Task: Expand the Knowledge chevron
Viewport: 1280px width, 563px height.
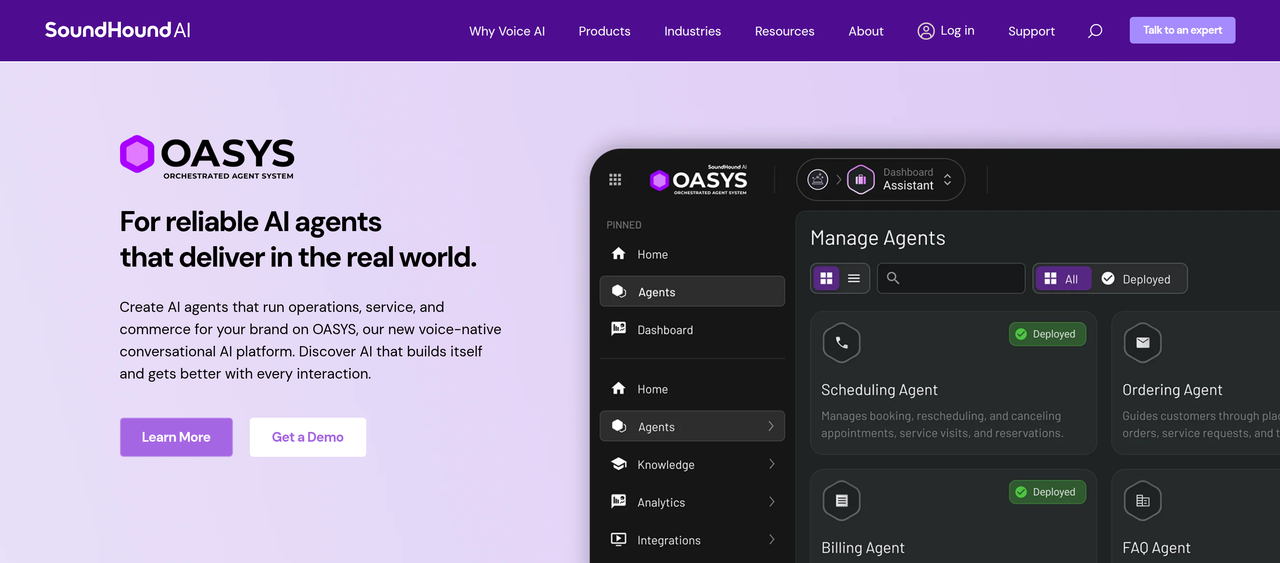Action: point(771,464)
